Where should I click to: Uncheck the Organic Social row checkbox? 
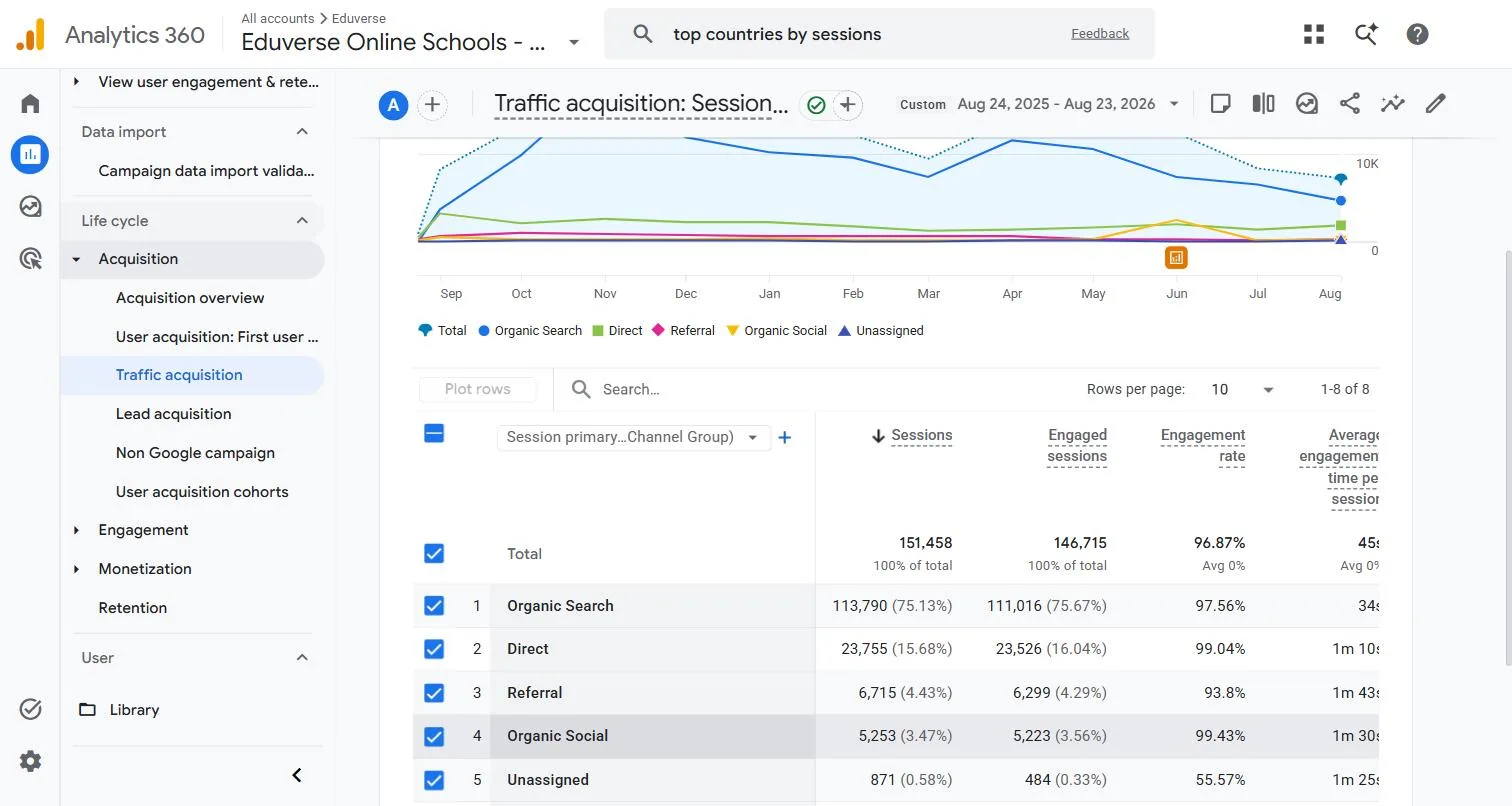point(434,736)
